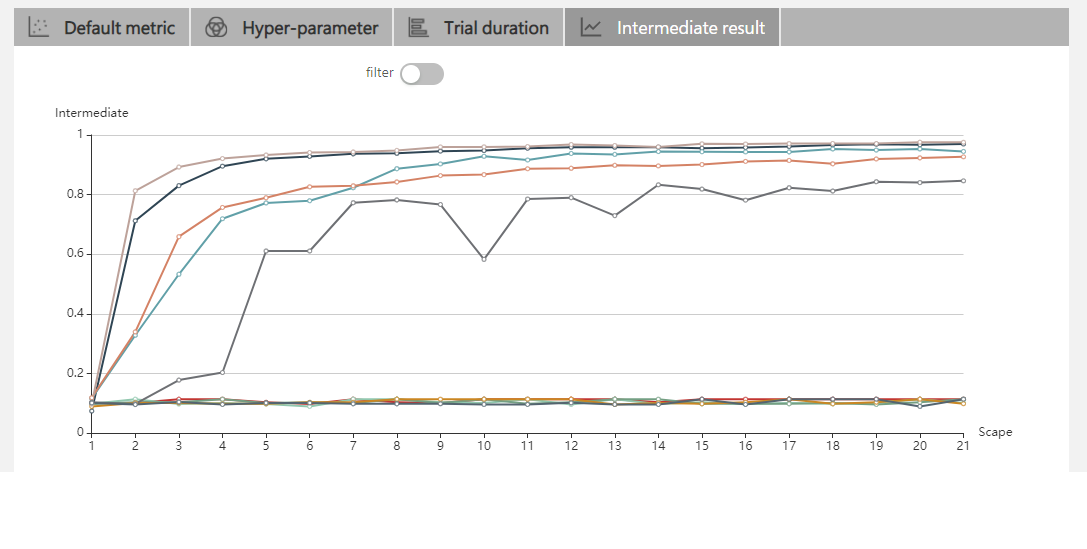
Task: Click the dark navy line's point at step 2
Action: pyautogui.click(x=135, y=221)
